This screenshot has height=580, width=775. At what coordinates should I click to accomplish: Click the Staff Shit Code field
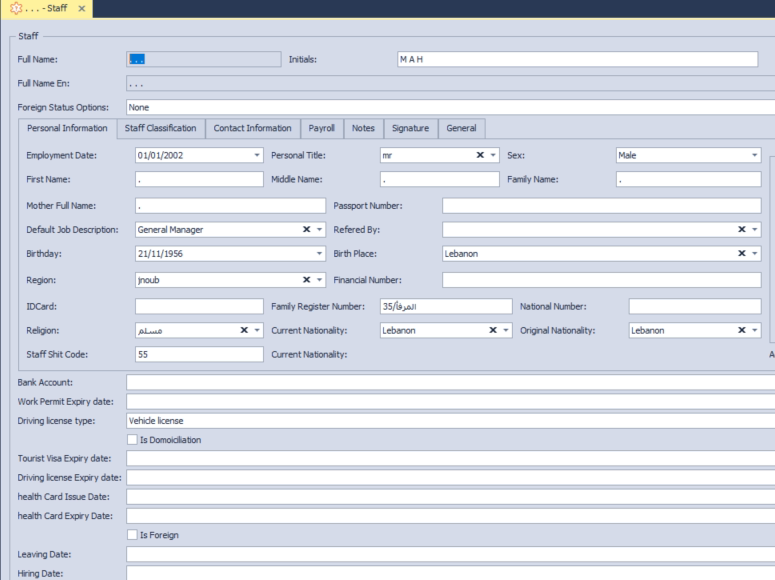click(197, 353)
